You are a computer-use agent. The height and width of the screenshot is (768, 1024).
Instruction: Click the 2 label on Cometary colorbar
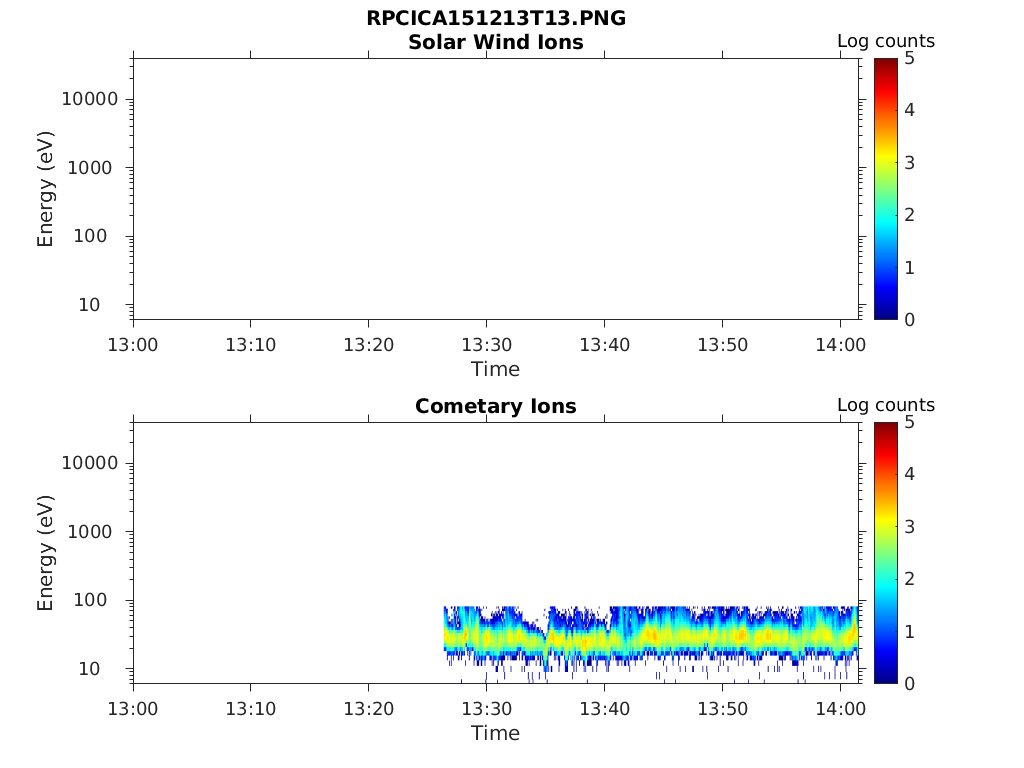click(910, 579)
